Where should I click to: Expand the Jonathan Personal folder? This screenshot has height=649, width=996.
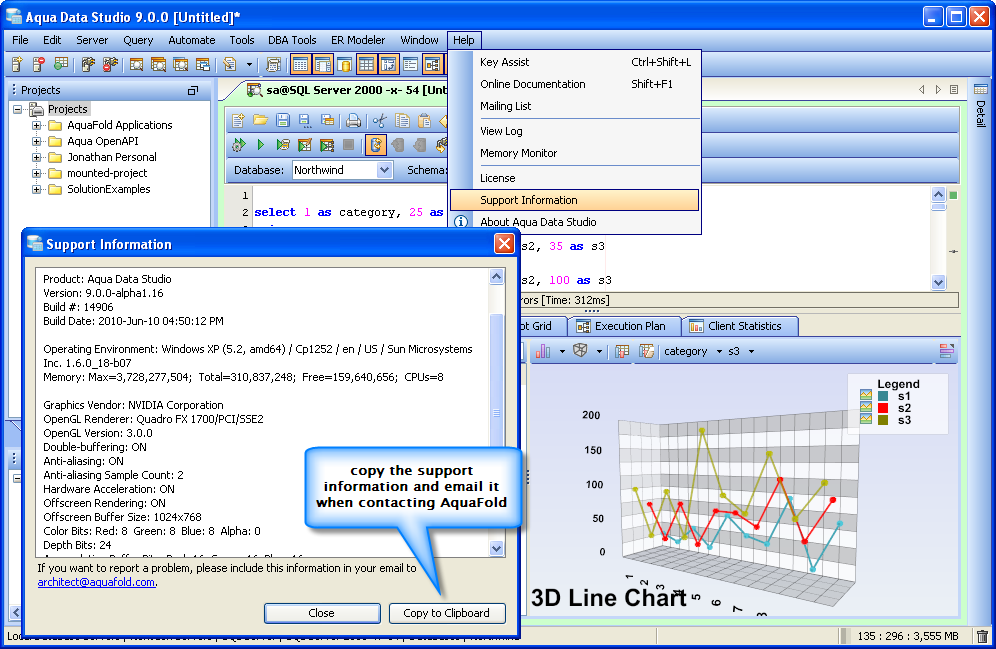[37, 157]
